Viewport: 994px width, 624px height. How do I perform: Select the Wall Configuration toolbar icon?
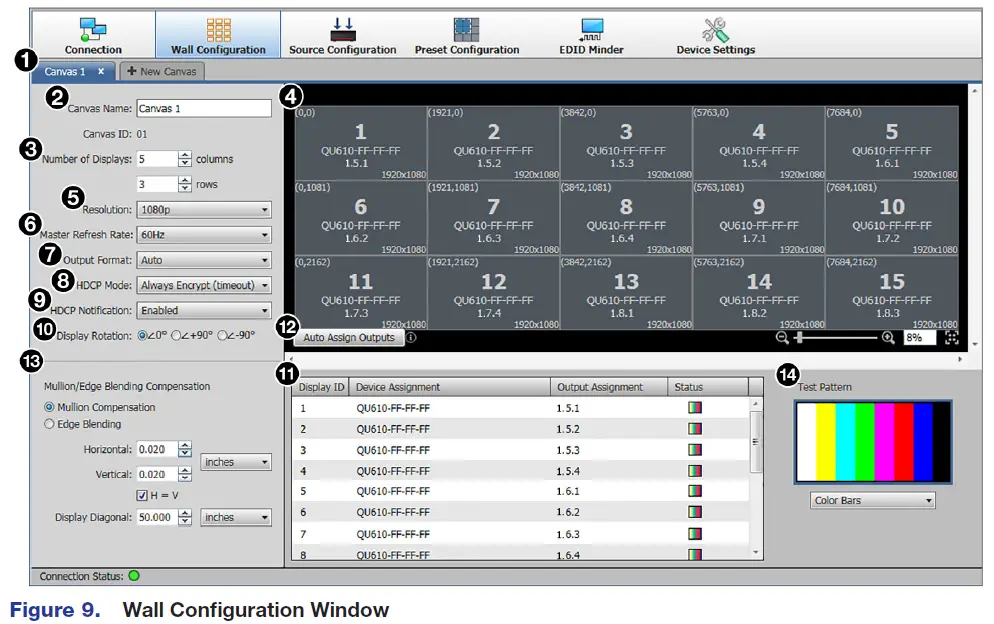pos(219,32)
